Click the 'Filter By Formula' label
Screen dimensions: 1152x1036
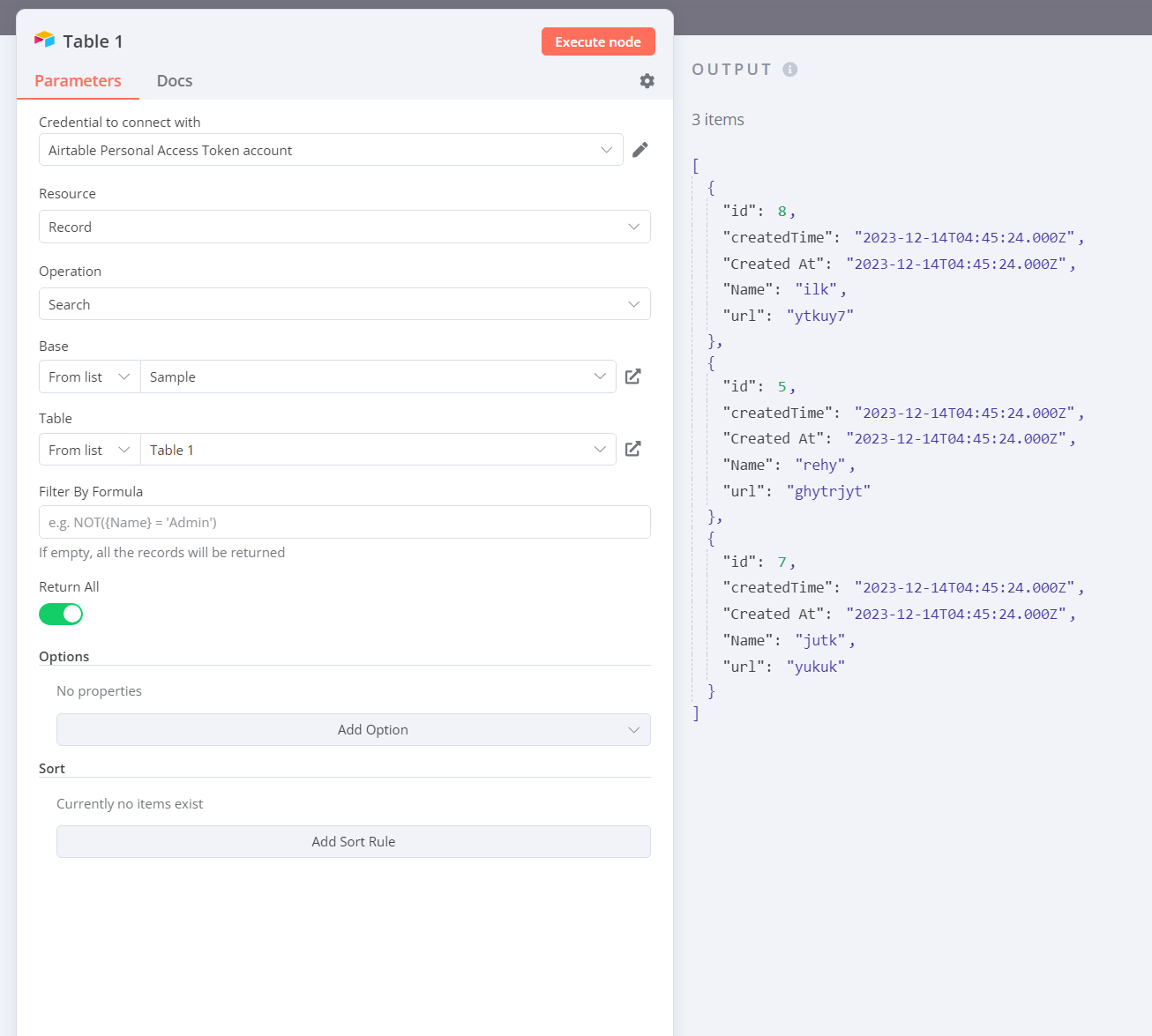[x=91, y=492]
